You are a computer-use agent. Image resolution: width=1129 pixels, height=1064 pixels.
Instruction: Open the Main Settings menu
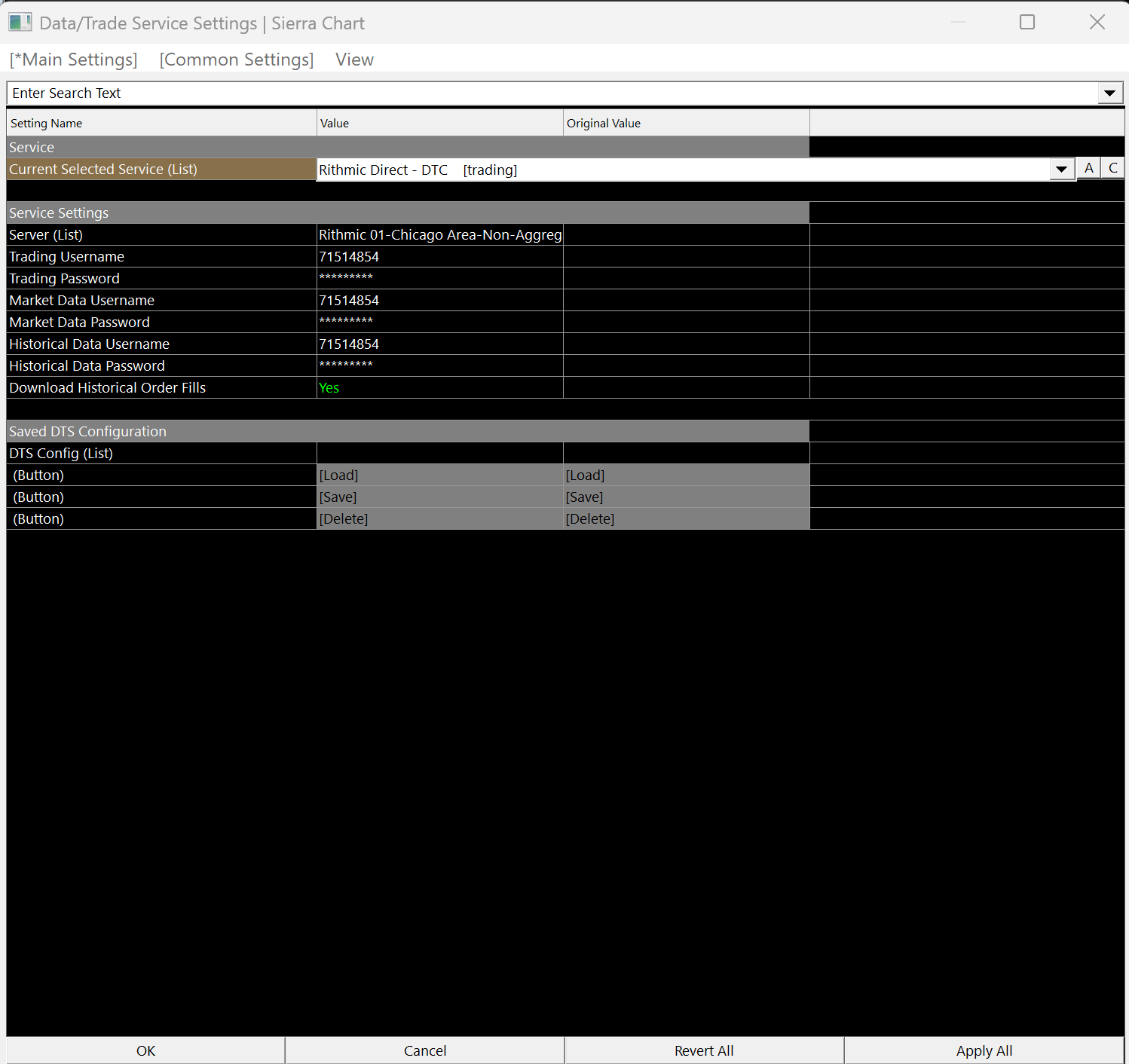tap(73, 60)
